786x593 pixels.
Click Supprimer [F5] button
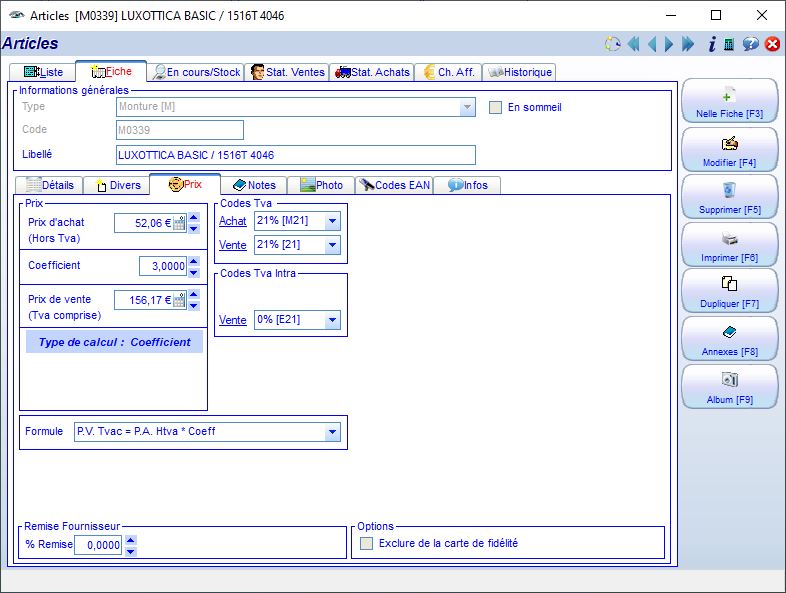tap(729, 197)
